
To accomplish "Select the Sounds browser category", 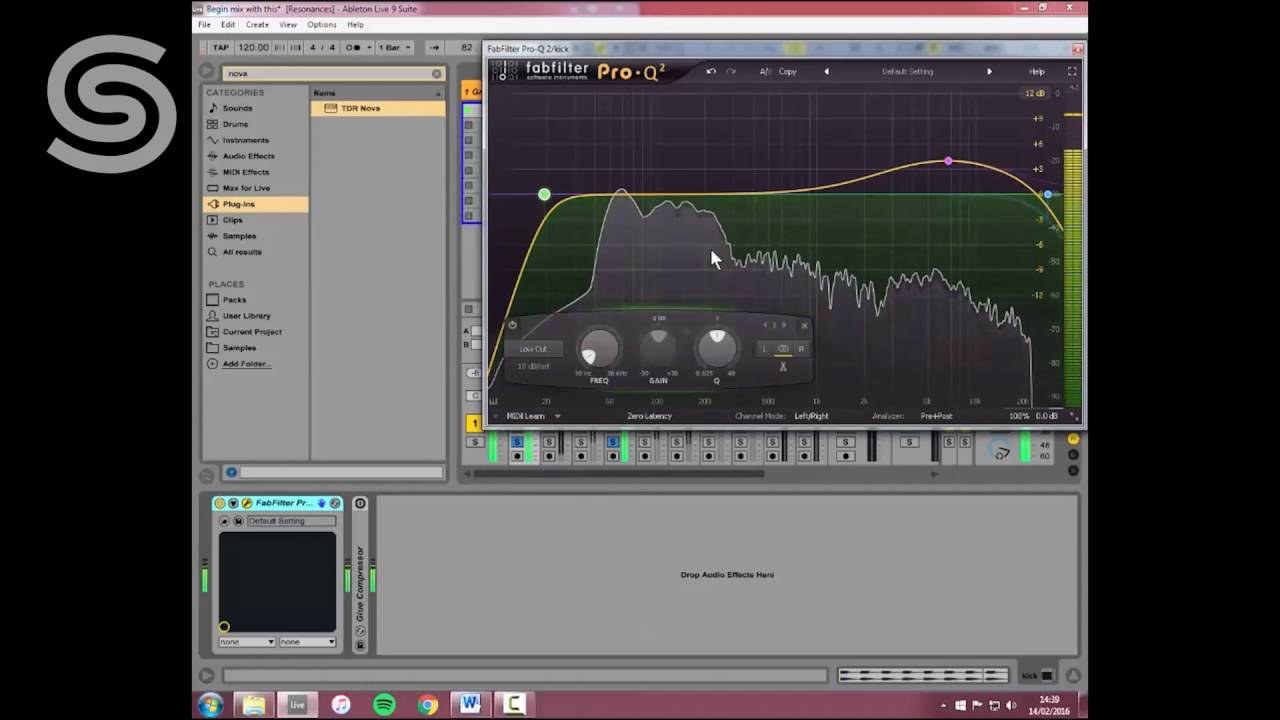I will (237, 108).
